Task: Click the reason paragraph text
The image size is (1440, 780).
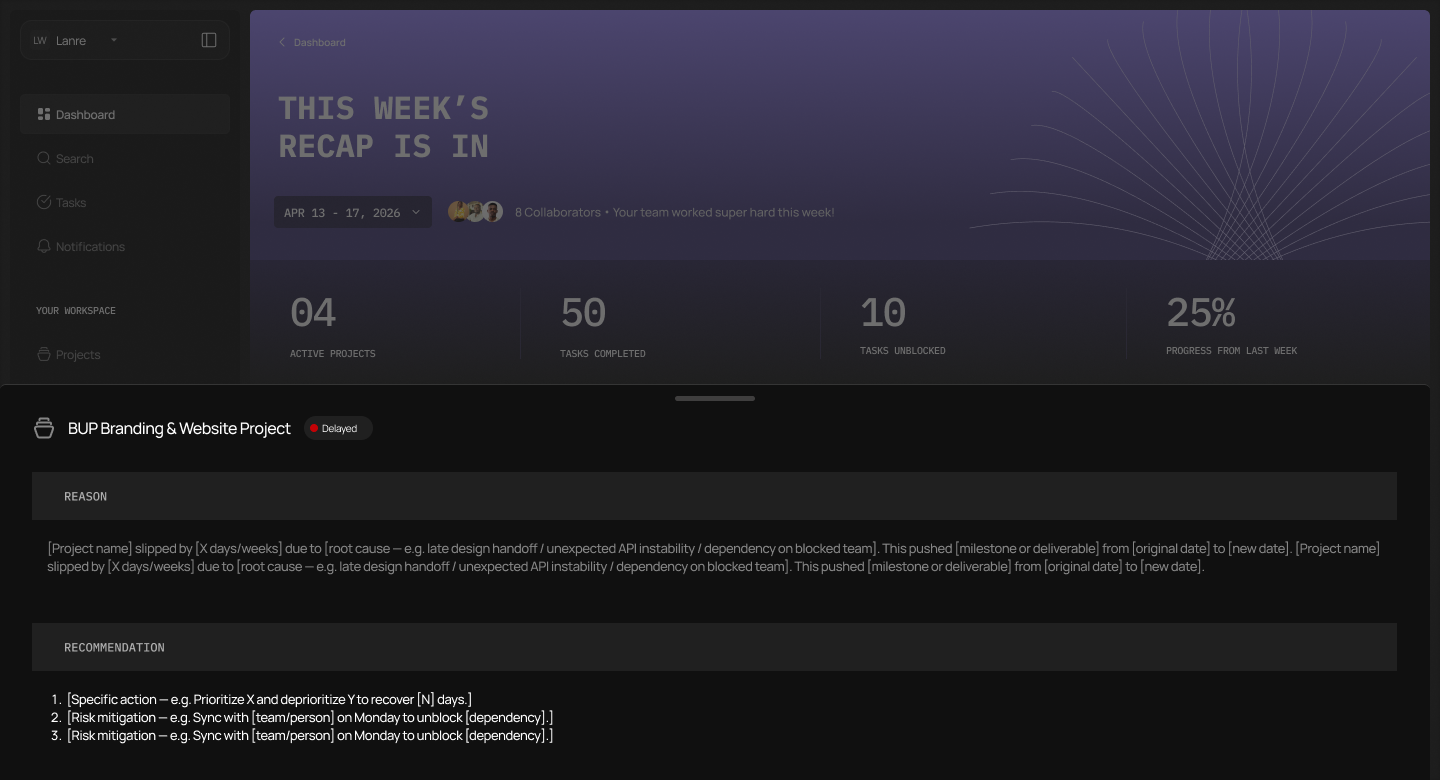Action: pos(714,557)
